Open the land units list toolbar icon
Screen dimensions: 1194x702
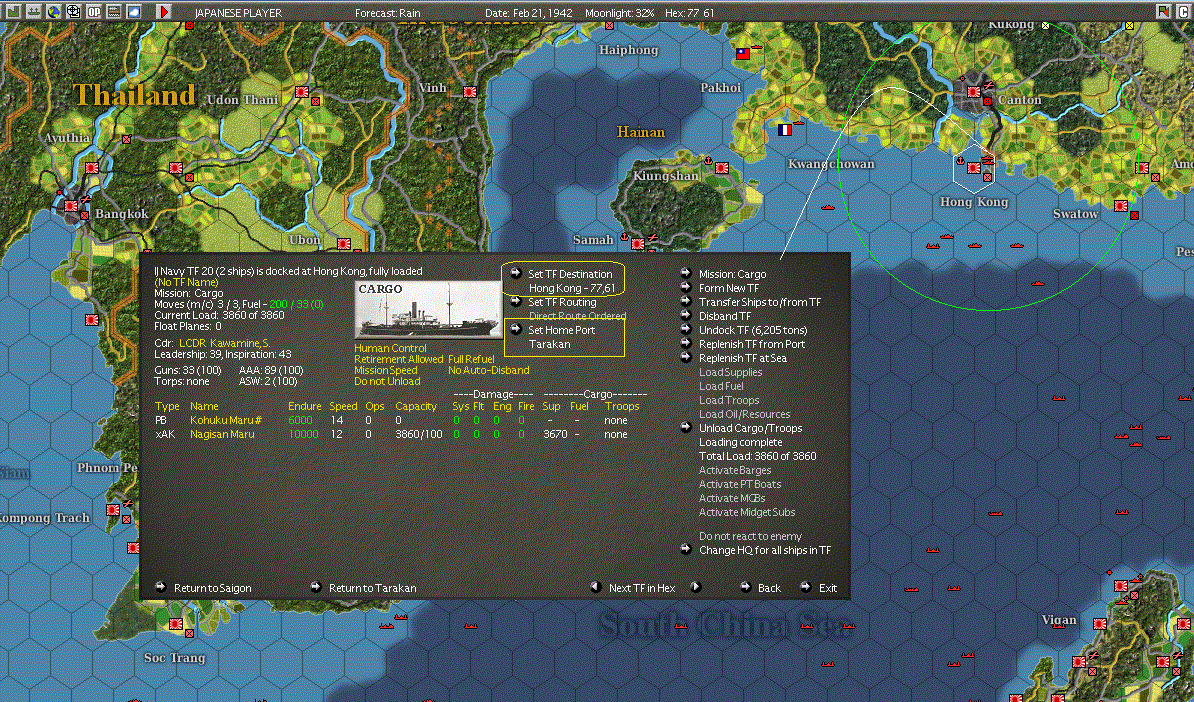(13, 11)
